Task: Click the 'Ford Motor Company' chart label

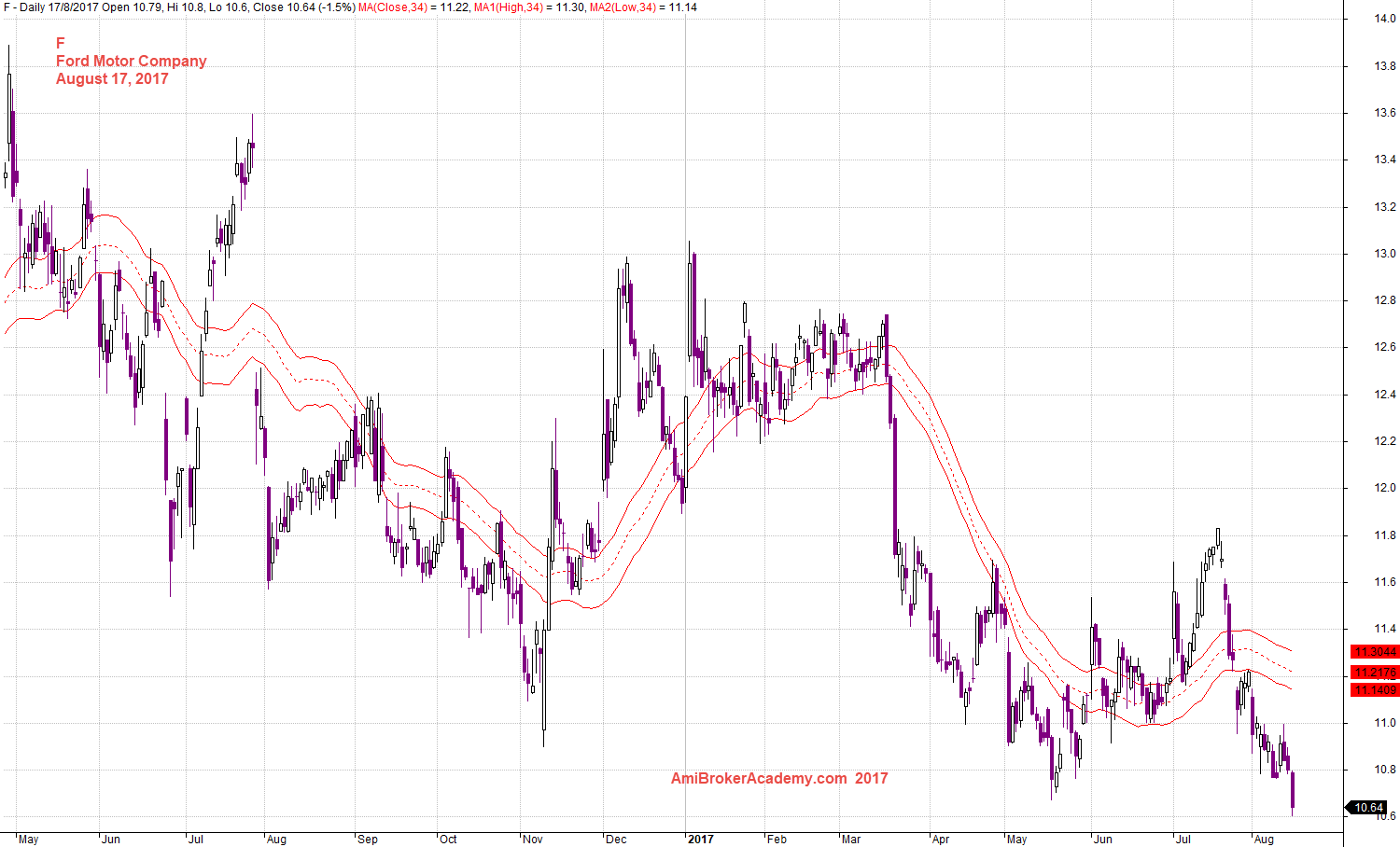Action: coord(132,61)
